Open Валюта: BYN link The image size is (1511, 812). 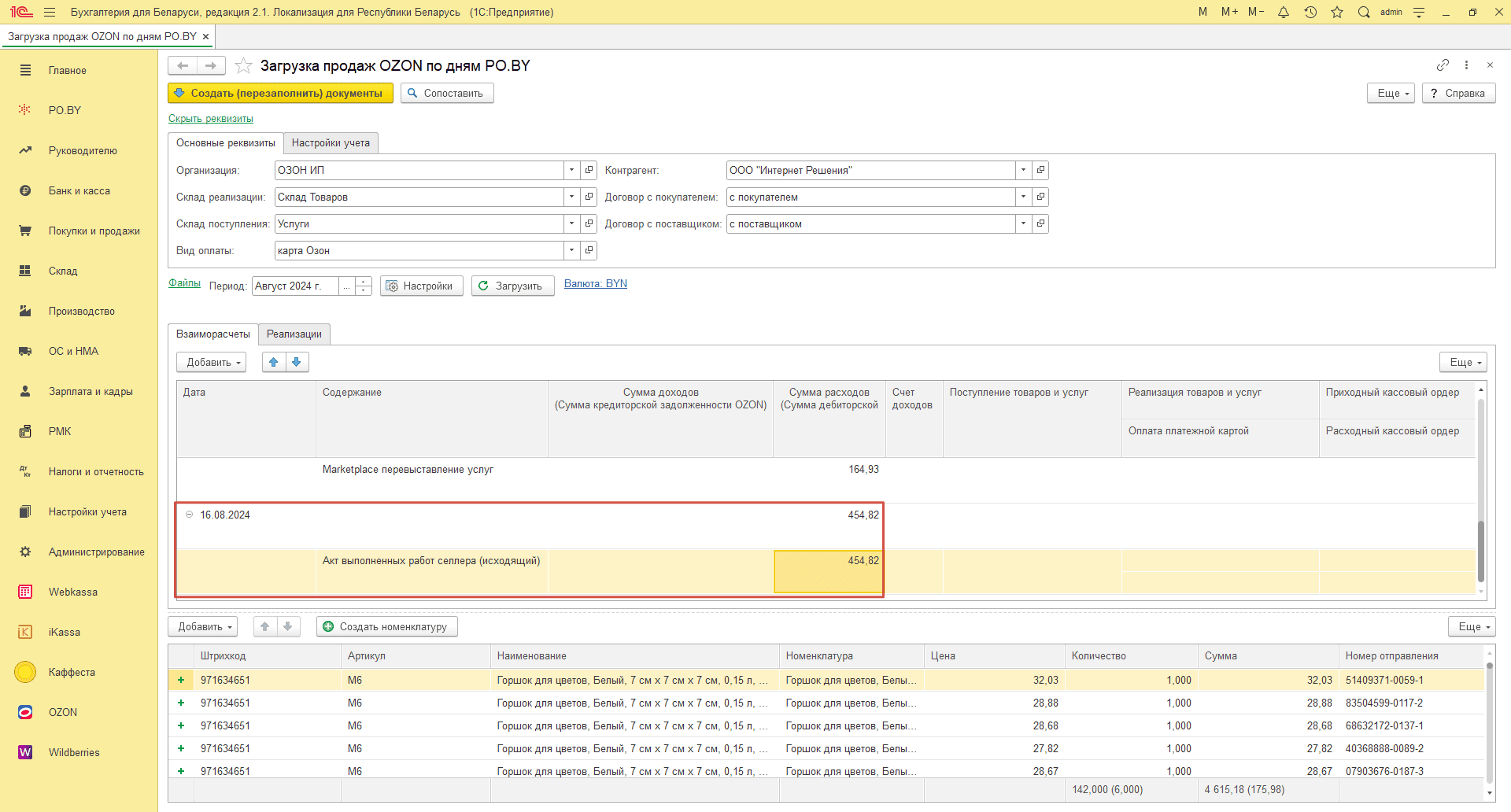[595, 284]
